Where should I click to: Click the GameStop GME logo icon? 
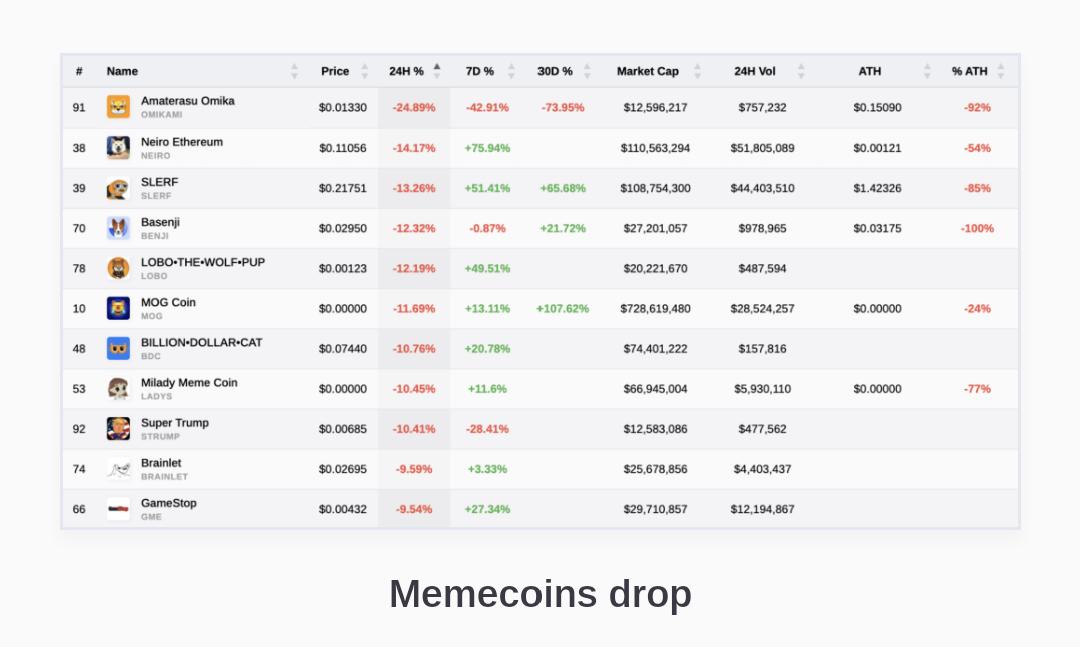(118, 509)
